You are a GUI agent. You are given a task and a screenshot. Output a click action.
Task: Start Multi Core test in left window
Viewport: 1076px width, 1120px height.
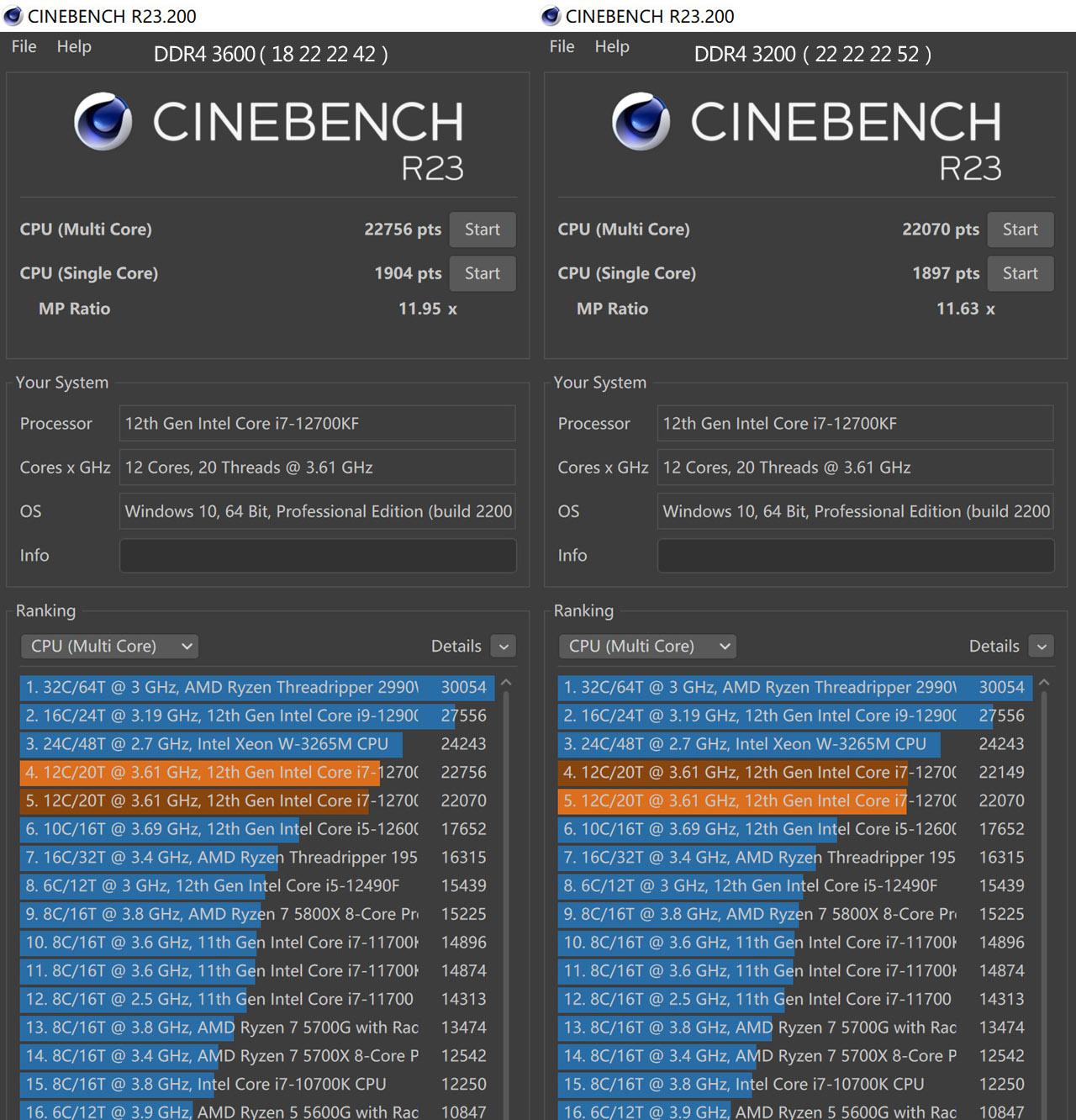point(482,230)
